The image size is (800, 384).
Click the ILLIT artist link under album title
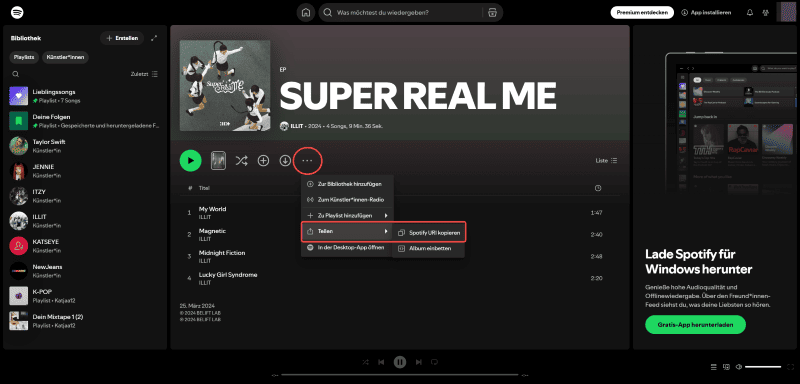point(296,126)
